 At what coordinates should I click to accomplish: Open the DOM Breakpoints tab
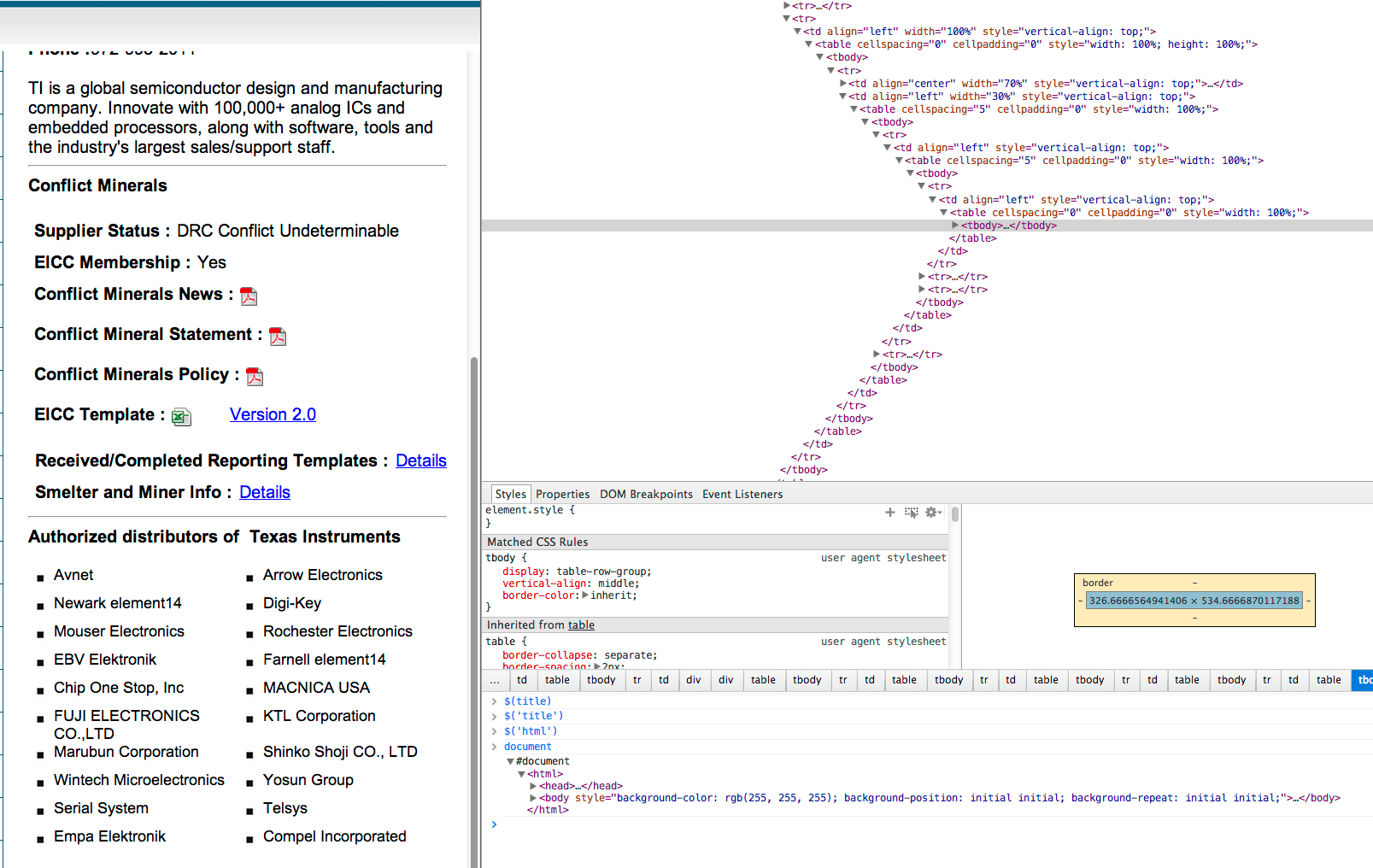646,494
